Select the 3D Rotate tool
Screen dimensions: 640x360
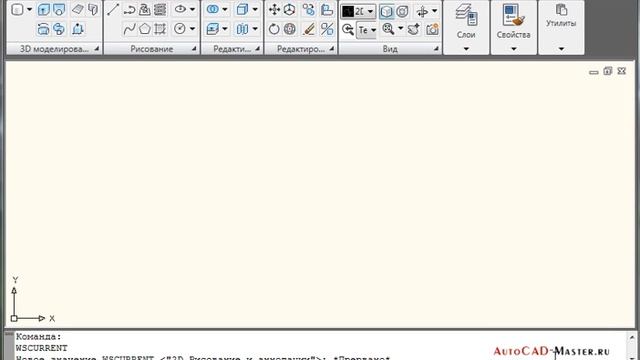[x=289, y=29]
